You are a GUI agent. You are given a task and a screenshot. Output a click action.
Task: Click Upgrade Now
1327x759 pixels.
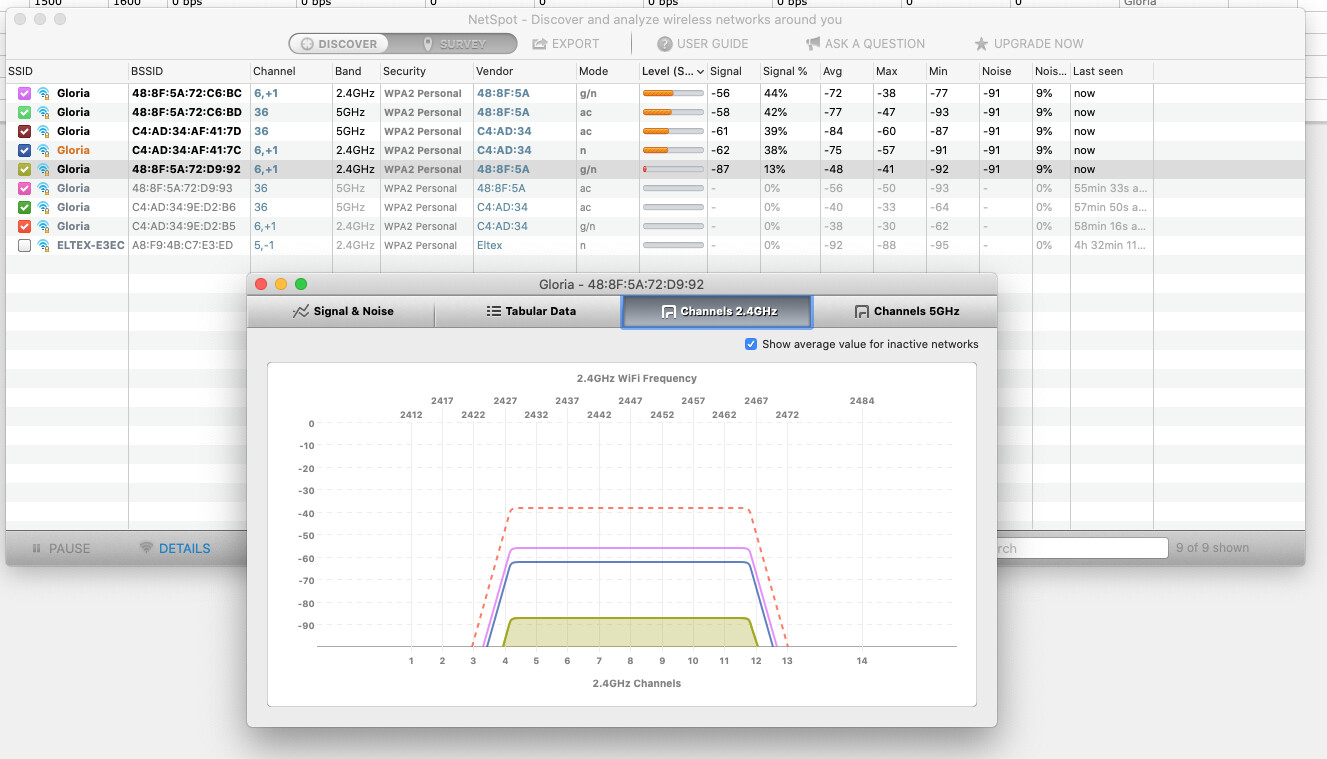pyautogui.click(x=1029, y=44)
